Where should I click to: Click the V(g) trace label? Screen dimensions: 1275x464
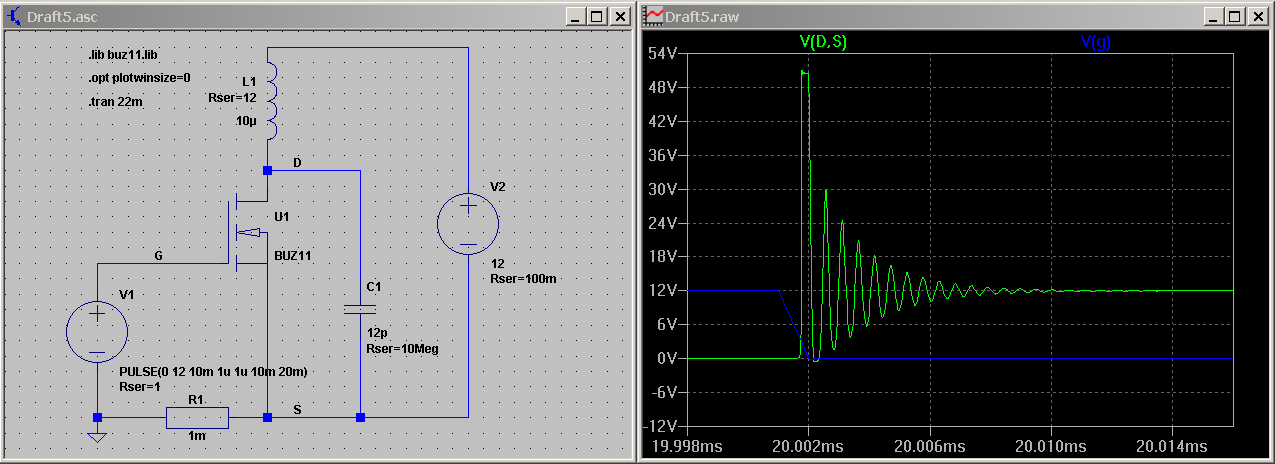tap(1095, 42)
